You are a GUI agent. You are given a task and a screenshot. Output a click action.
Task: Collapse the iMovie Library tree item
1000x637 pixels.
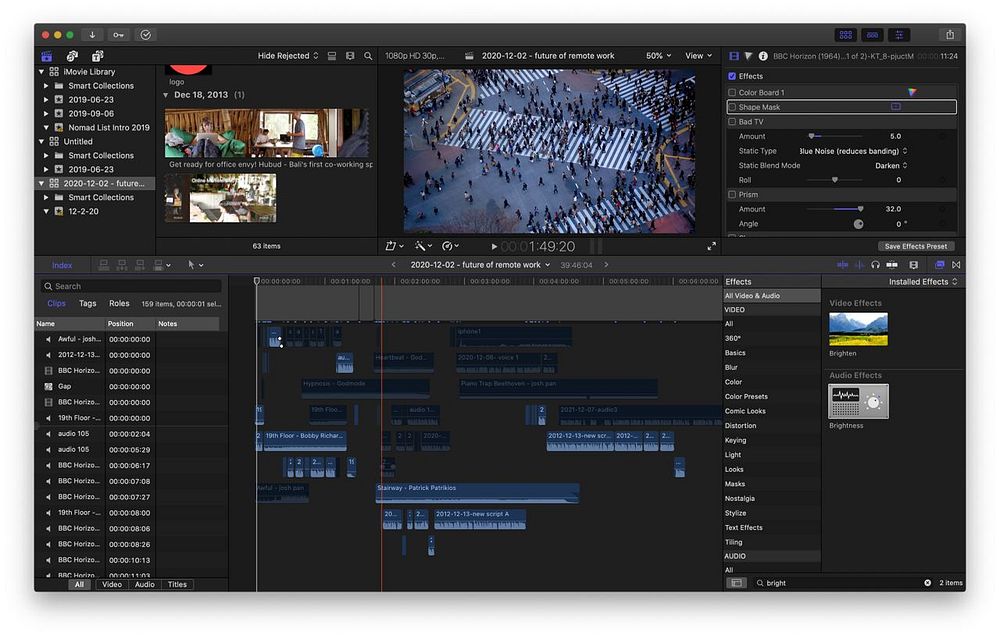pos(42,72)
